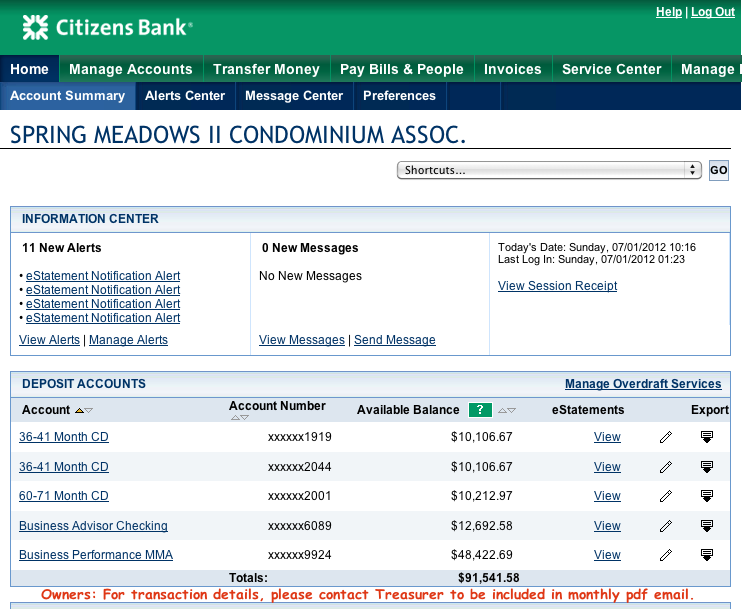Click the Citizens Bank logo
The height and width of the screenshot is (609, 742).
click(x=107, y=27)
